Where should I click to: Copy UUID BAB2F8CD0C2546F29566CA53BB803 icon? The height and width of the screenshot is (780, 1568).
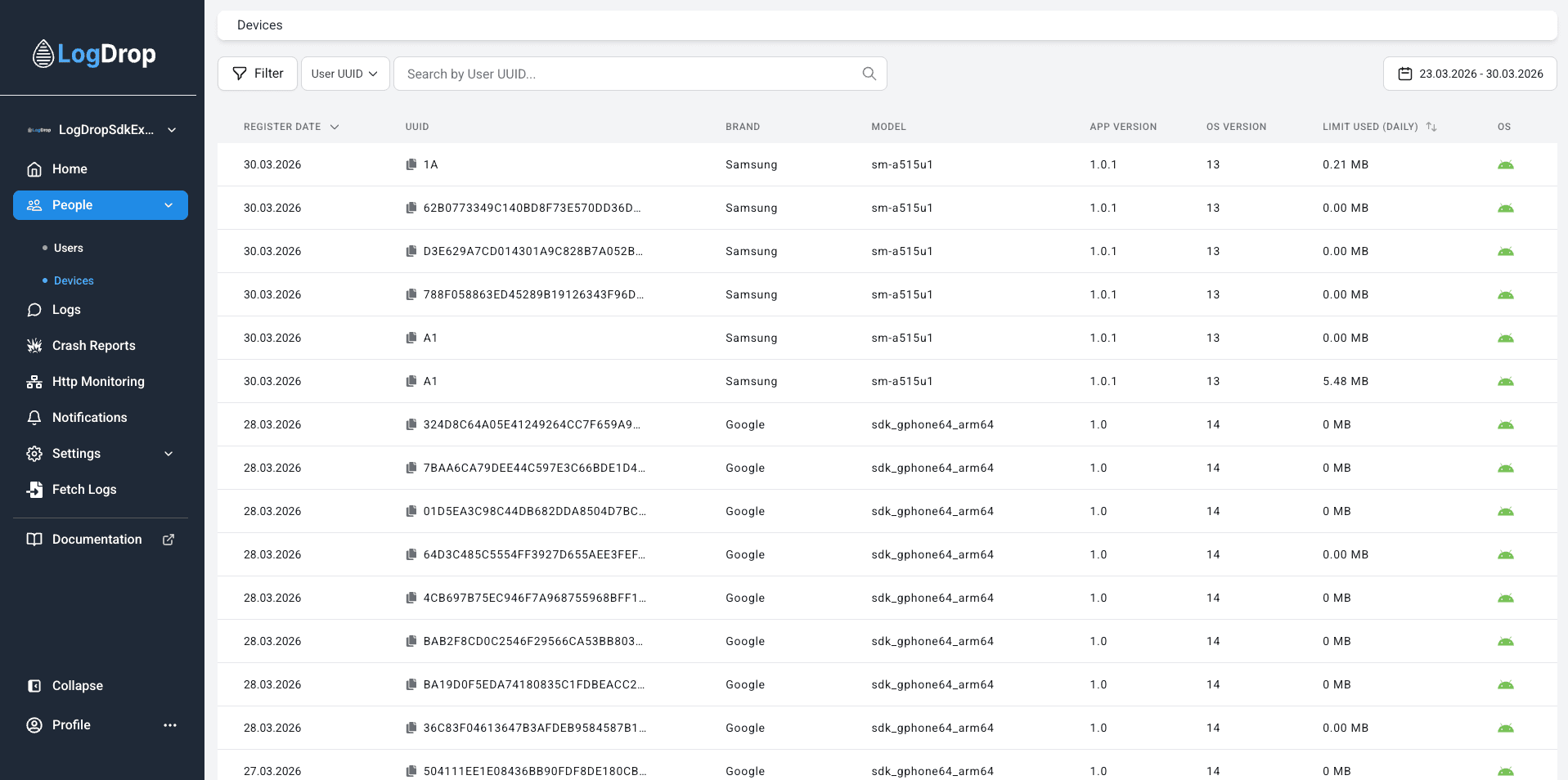[411, 641]
